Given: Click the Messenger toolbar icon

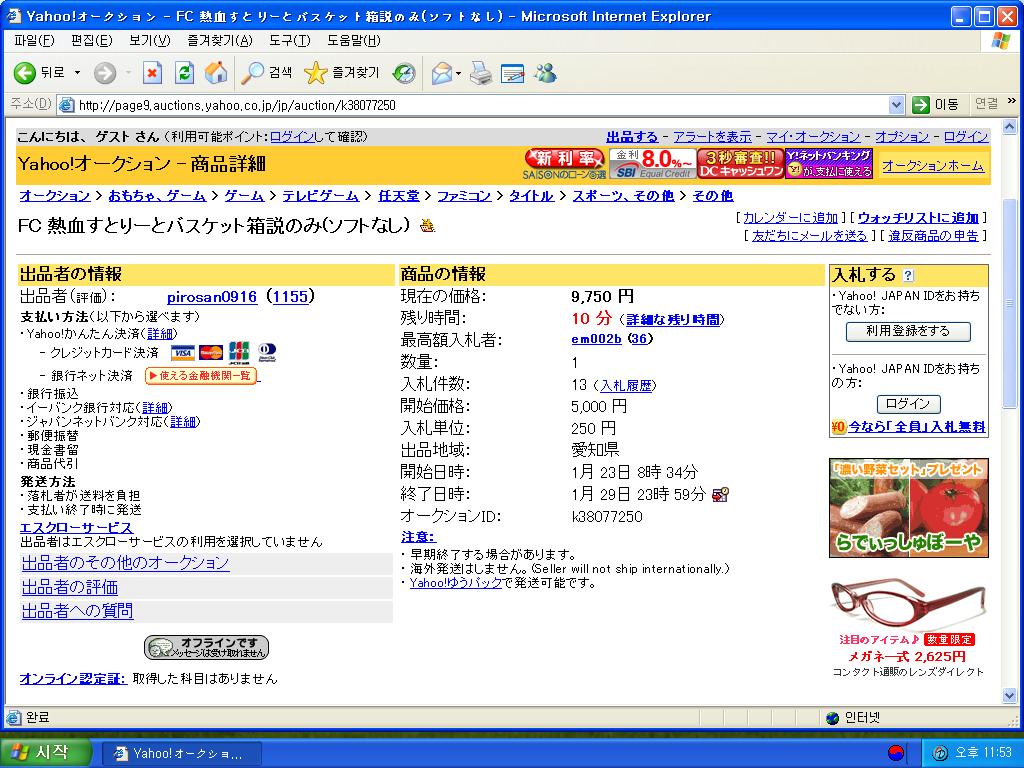Looking at the screenshot, I should click(x=545, y=73).
